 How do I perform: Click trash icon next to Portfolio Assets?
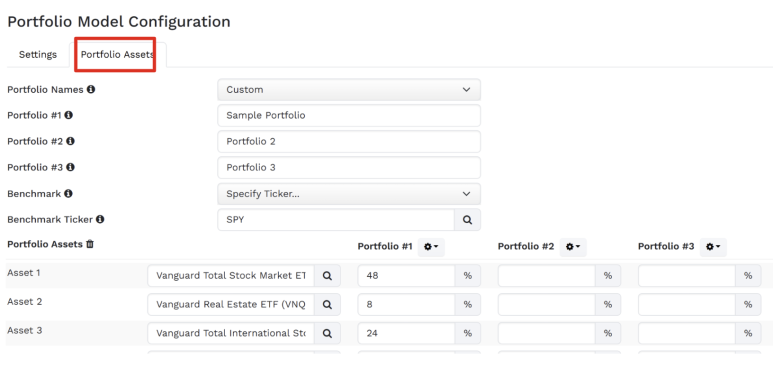point(90,244)
